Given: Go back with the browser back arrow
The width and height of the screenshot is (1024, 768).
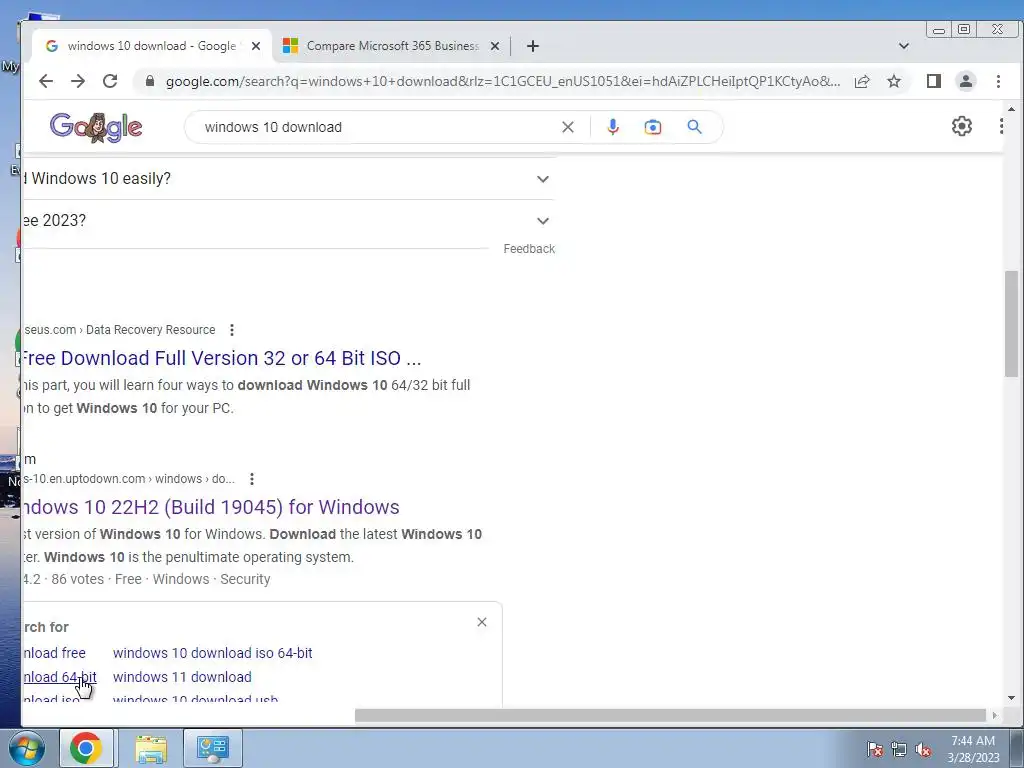Looking at the screenshot, I should pos(46,81).
